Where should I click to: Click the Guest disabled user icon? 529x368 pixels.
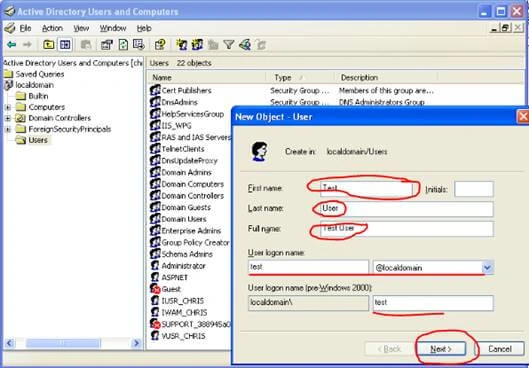click(155, 289)
